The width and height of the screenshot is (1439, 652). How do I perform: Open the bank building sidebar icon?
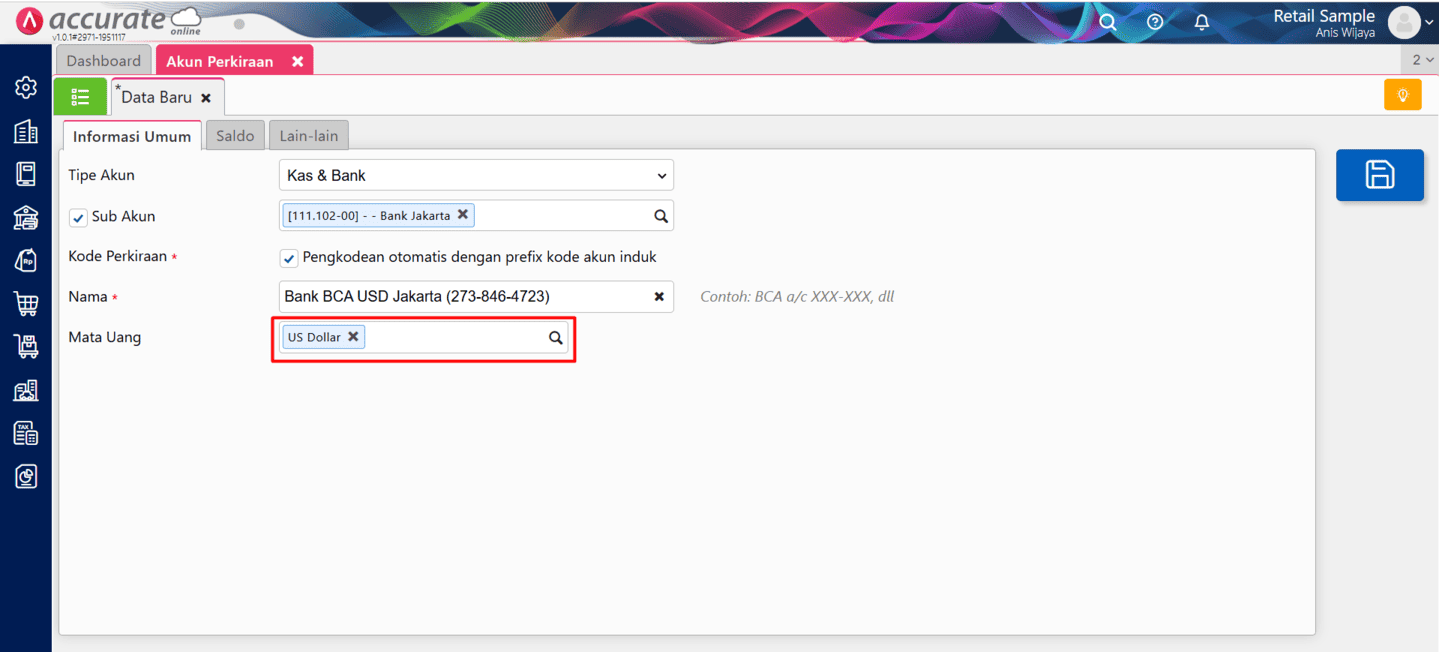coord(26,217)
